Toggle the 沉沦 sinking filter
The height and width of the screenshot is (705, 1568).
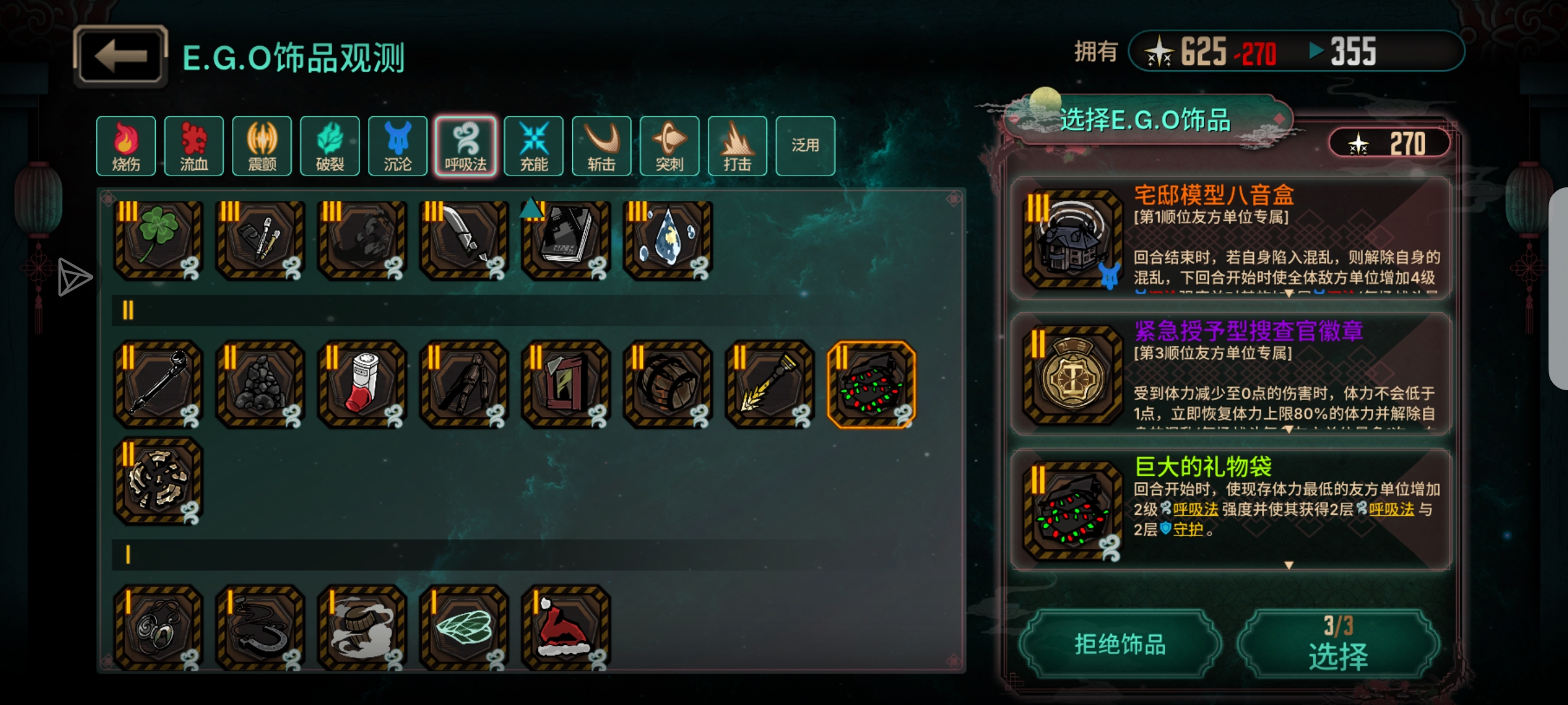397,146
